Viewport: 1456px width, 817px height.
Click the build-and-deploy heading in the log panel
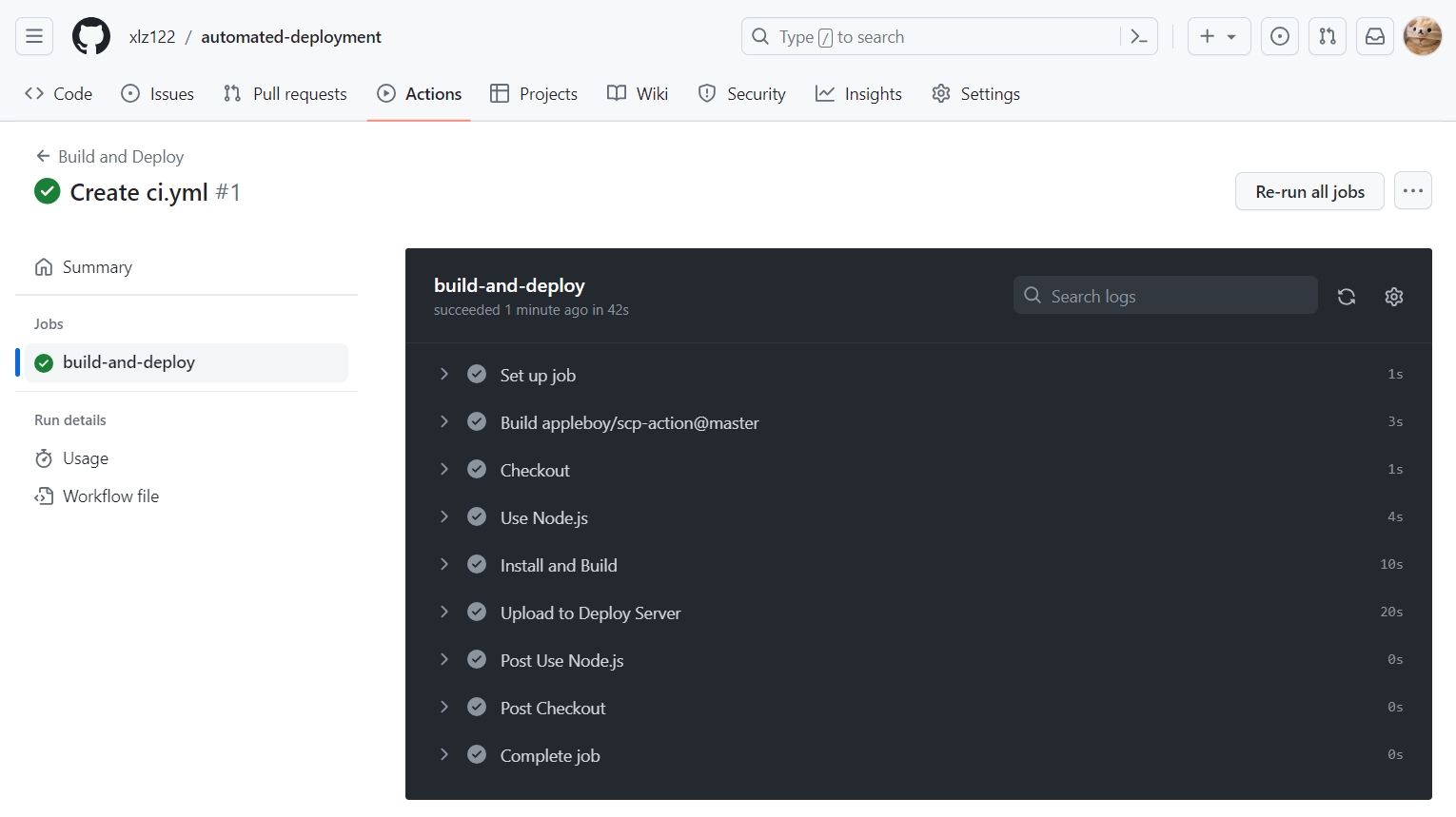(x=509, y=285)
